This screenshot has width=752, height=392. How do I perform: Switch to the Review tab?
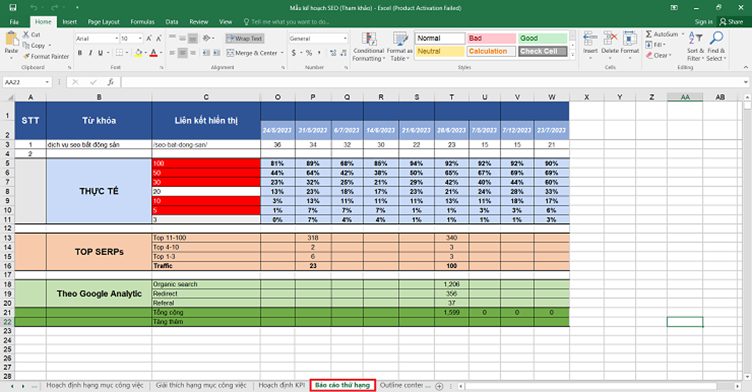199,22
